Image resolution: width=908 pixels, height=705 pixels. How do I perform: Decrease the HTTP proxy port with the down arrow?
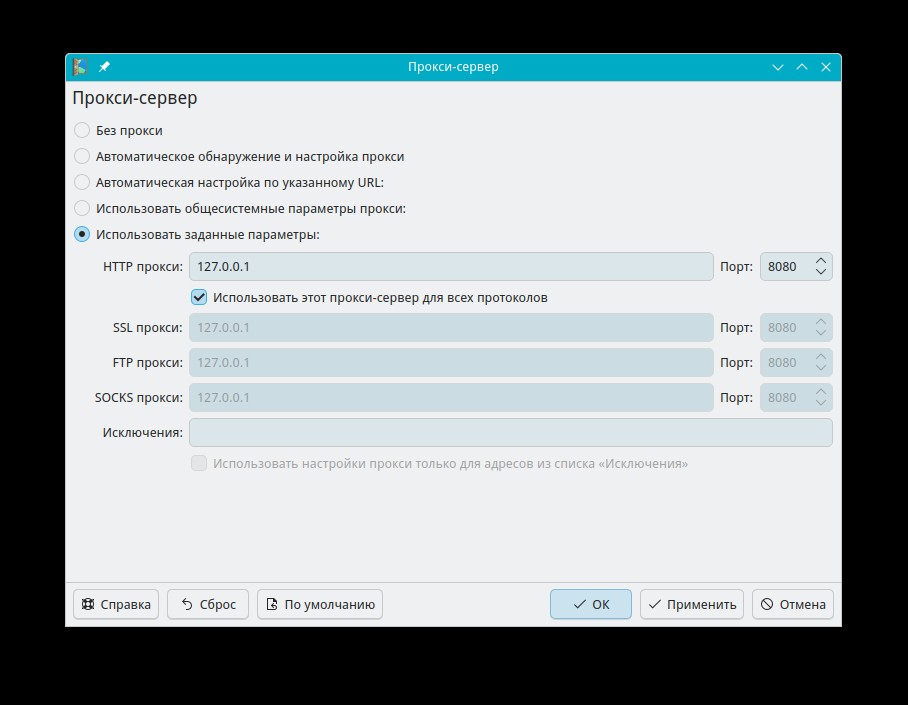click(x=821, y=272)
